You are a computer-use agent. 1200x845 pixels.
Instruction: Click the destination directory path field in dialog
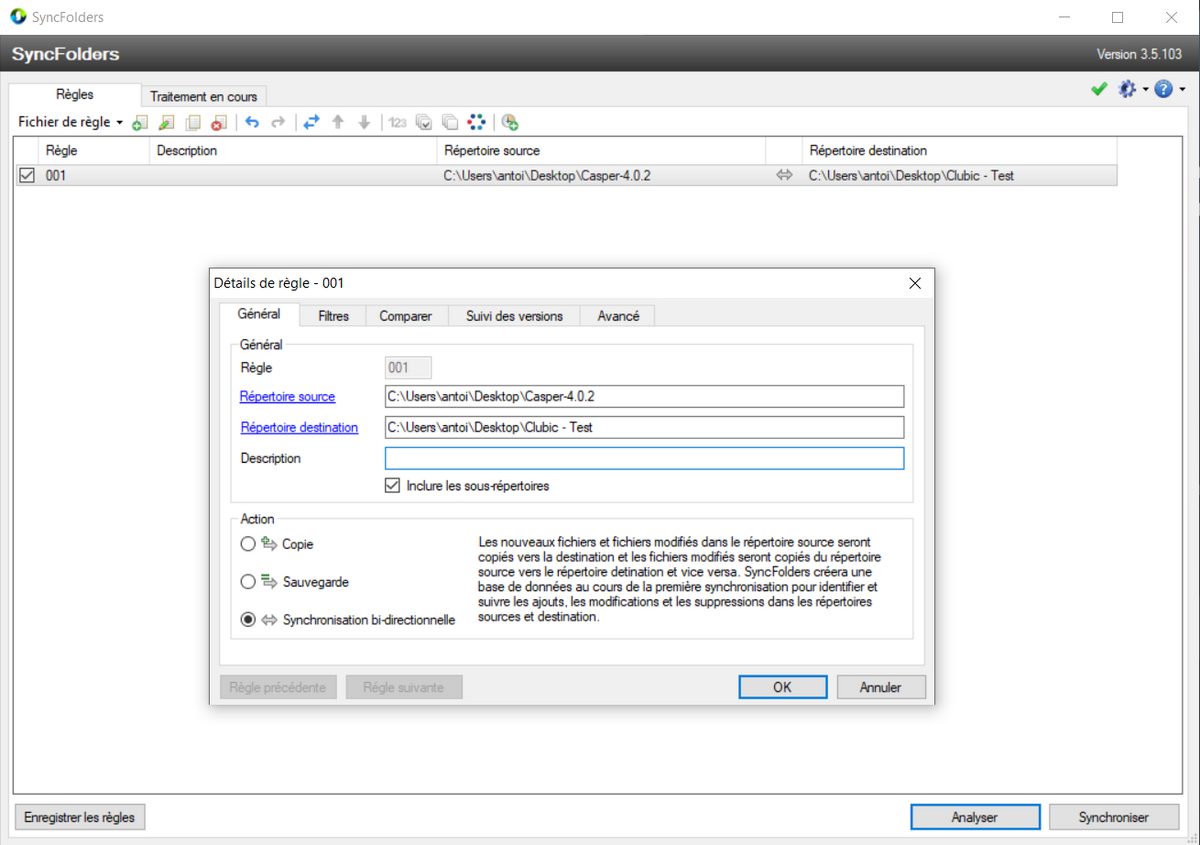click(644, 427)
